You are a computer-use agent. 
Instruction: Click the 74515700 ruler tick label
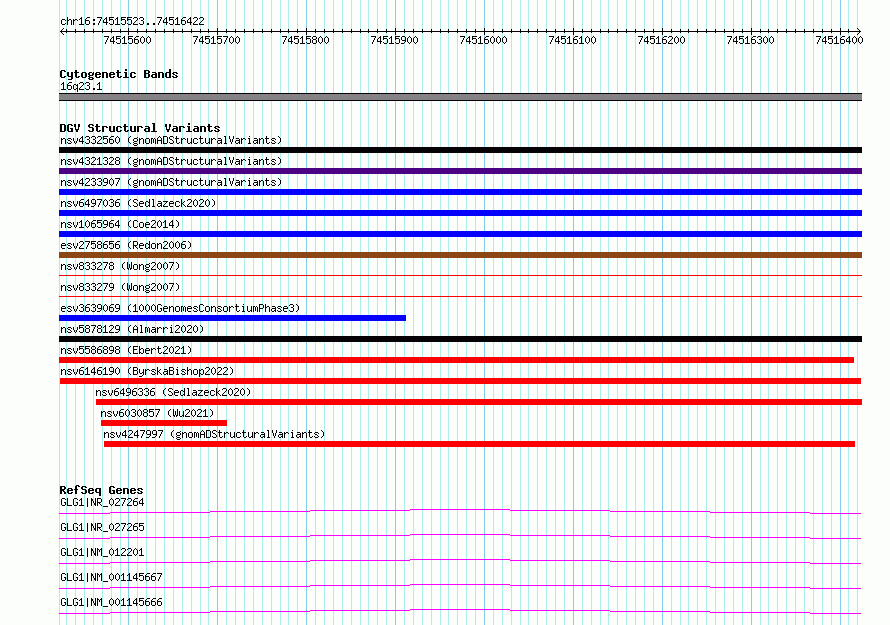[216, 40]
